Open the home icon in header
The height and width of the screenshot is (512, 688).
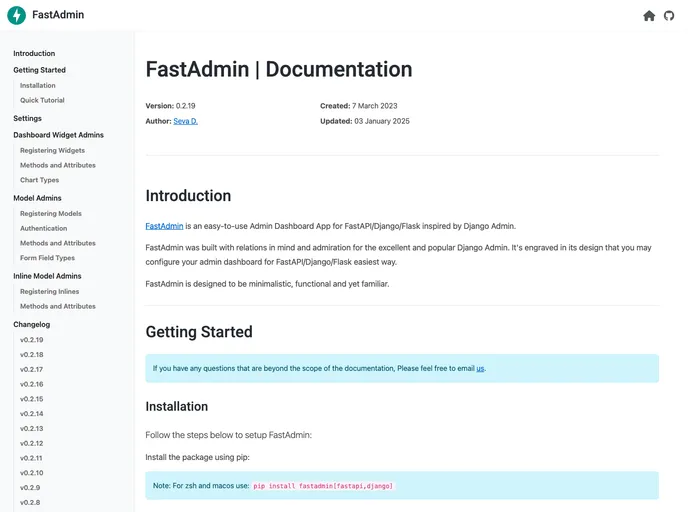coord(649,16)
